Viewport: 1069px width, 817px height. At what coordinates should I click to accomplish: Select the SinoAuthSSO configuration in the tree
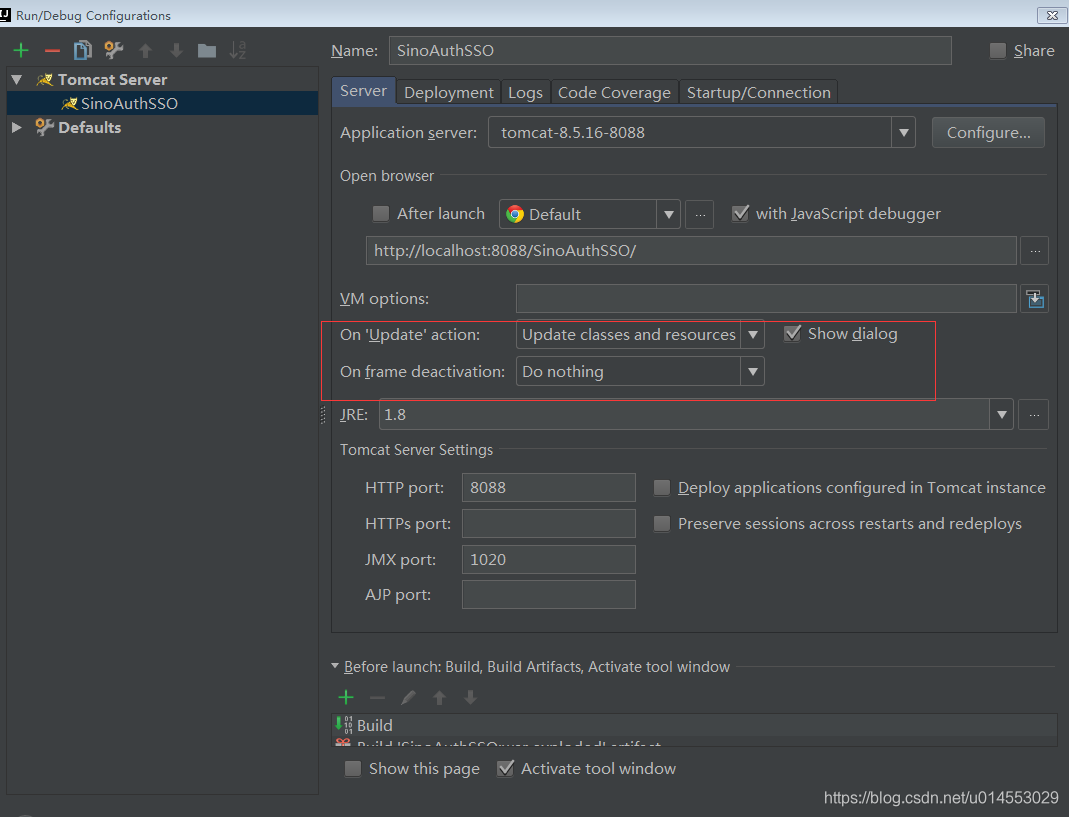coord(162,103)
